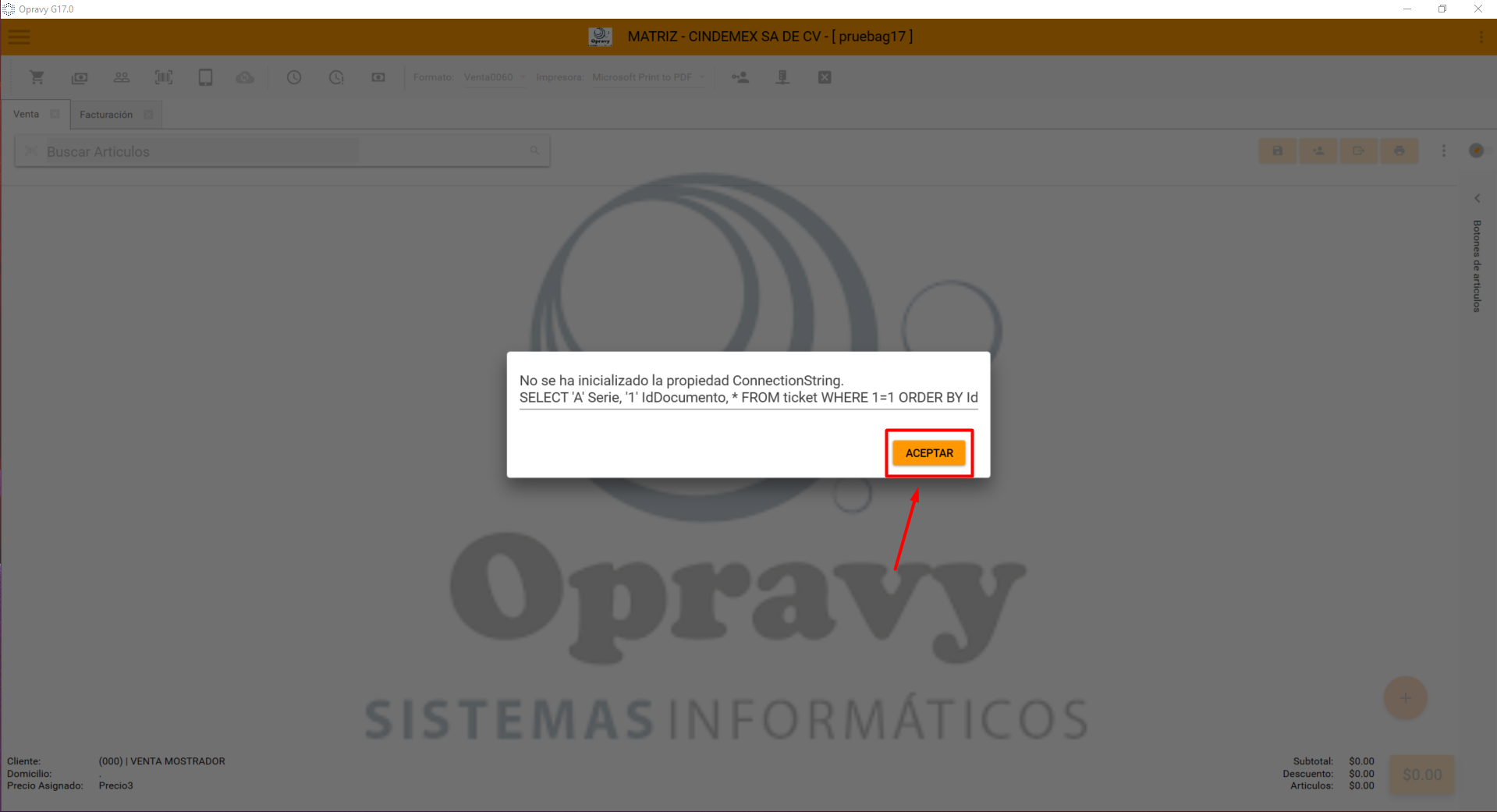The width and height of the screenshot is (1497, 812).
Task: Close the Venta tab
Action: tap(55, 114)
